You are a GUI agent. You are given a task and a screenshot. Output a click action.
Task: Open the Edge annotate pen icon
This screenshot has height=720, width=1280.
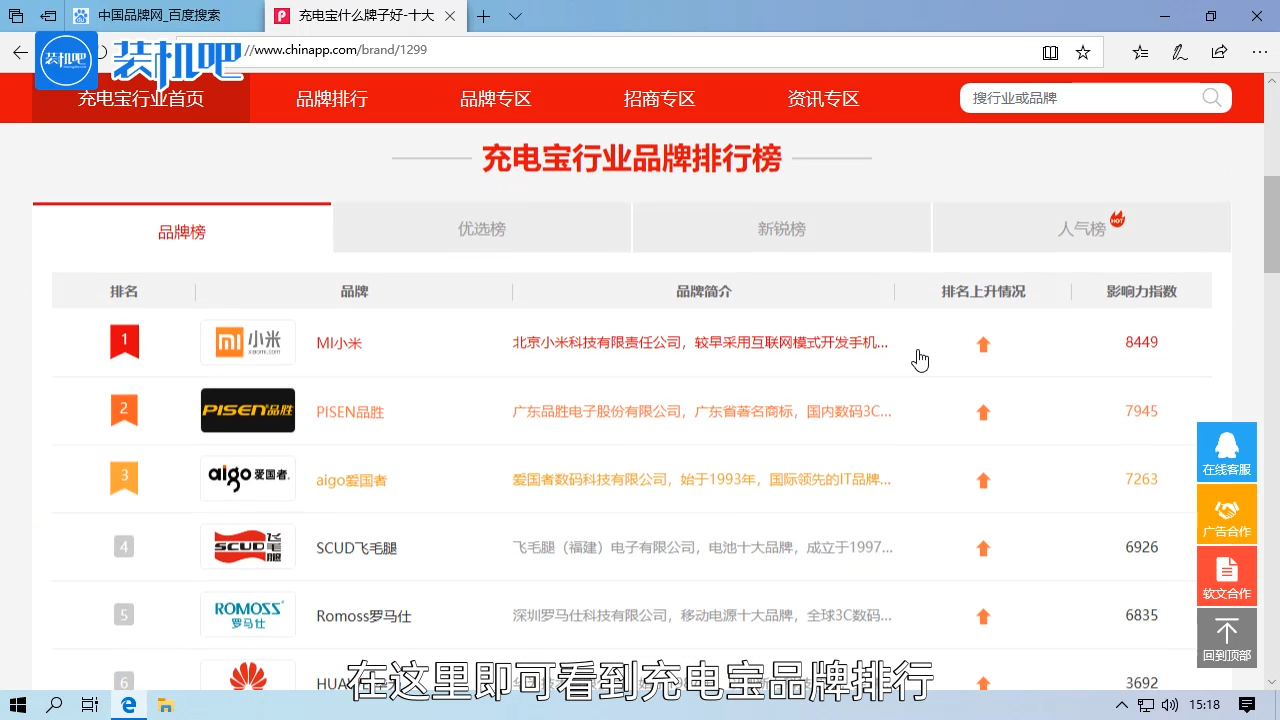(1180, 51)
